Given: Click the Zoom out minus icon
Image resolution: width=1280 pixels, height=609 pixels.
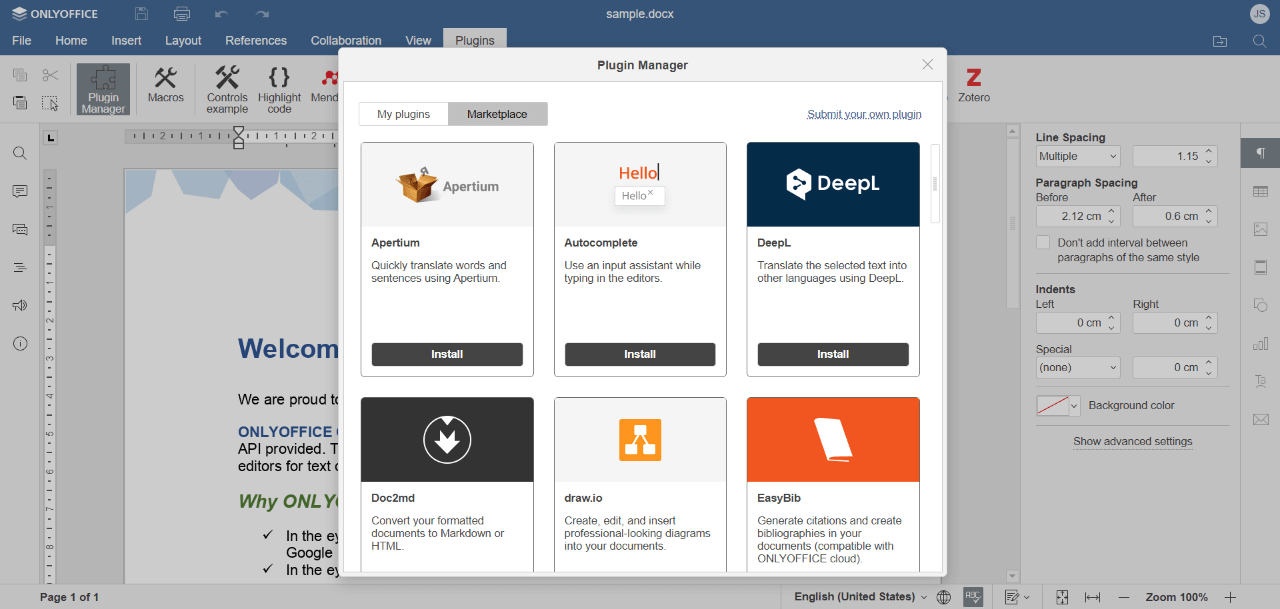Looking at the screenshot, I should click(x=1124, y=597).
